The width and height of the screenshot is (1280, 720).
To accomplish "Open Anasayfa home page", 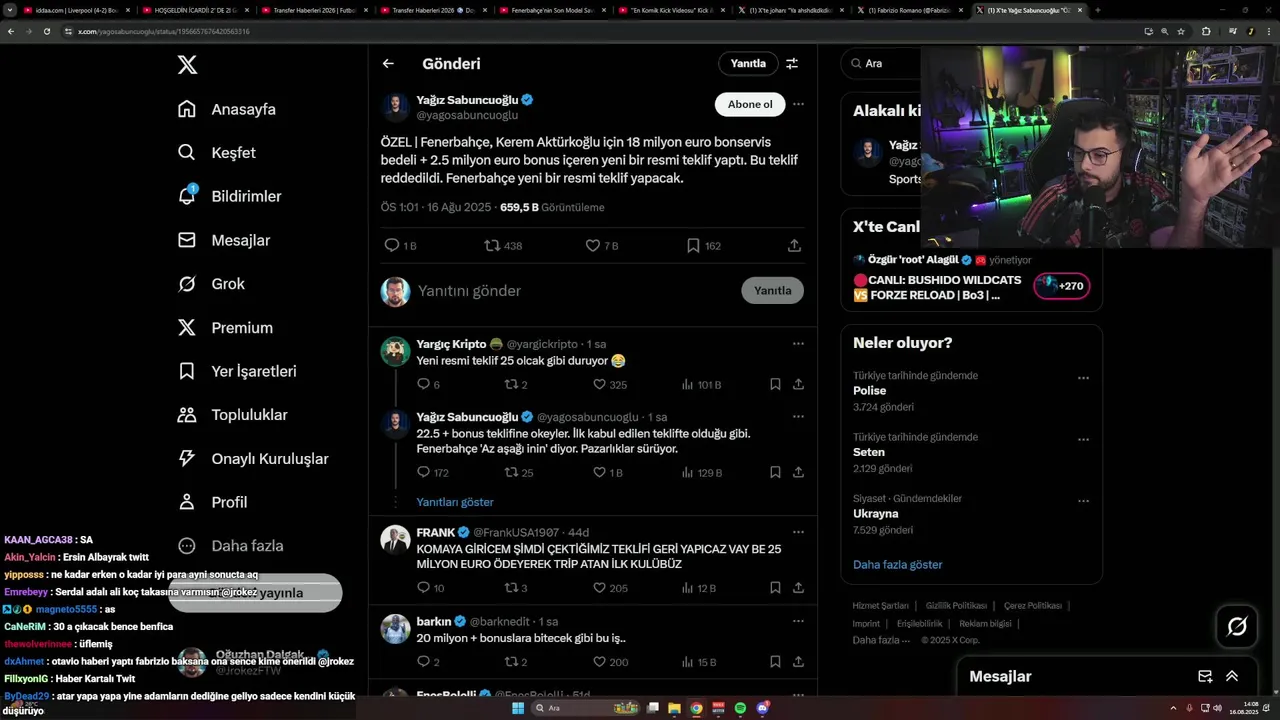I will [x=226, y=109].
